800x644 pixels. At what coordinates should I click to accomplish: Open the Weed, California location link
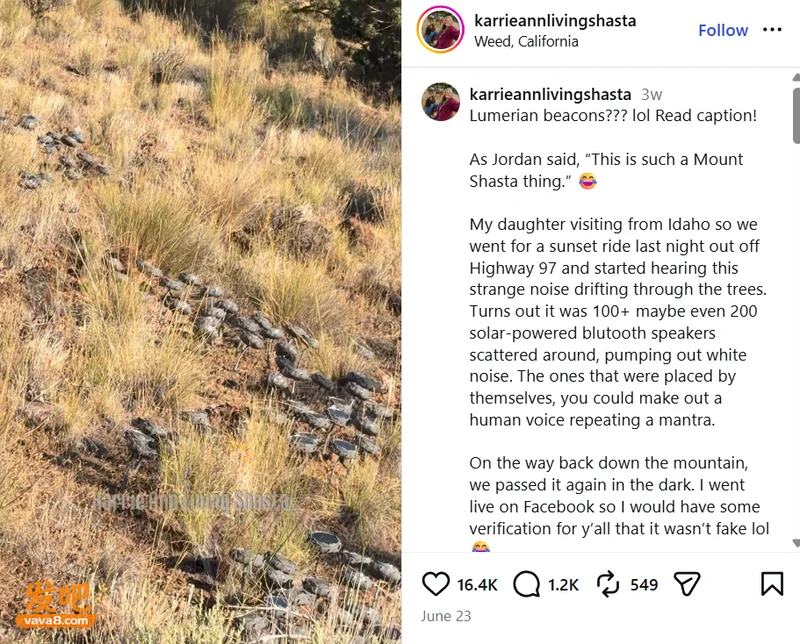(x=526, y=41)
